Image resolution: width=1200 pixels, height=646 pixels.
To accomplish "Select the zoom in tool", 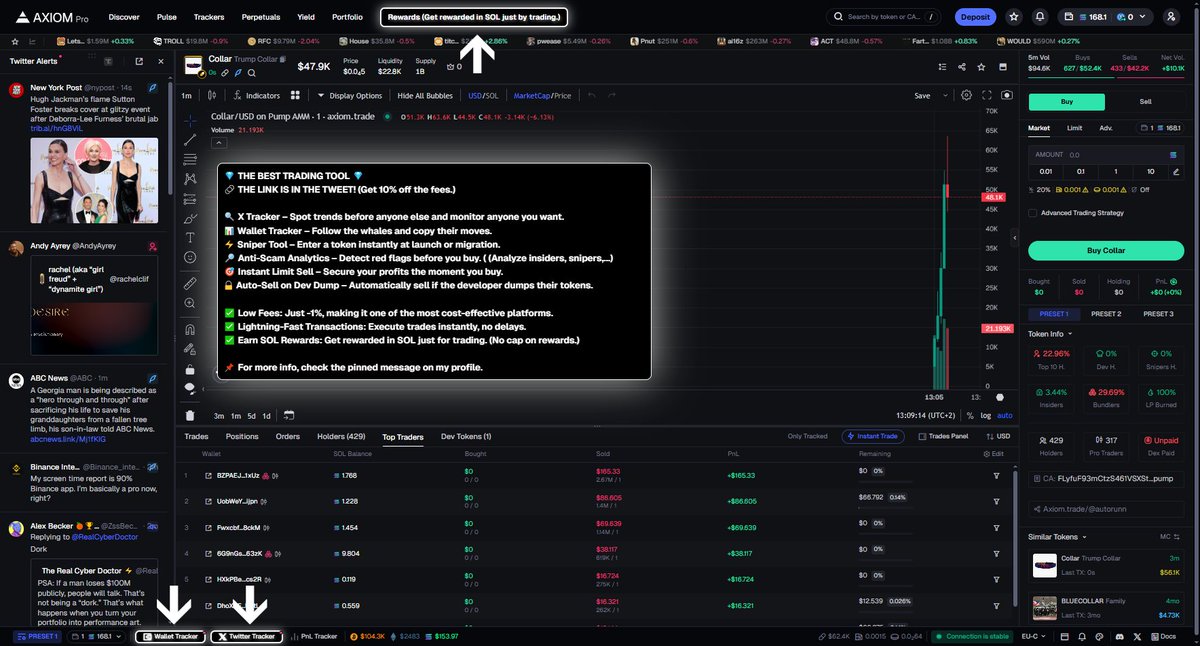I will click(190, 302).
